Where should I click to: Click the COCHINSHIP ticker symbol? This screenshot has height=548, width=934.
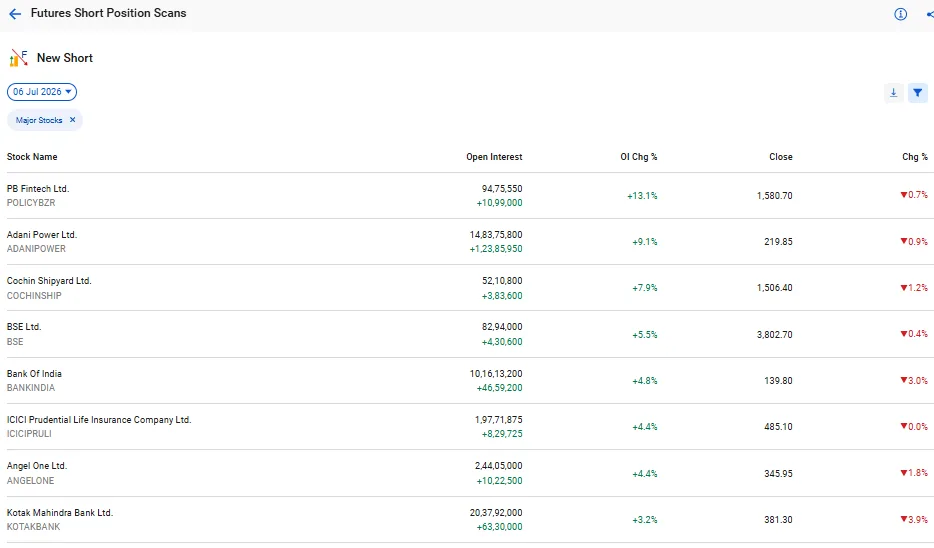click(34, 295)
